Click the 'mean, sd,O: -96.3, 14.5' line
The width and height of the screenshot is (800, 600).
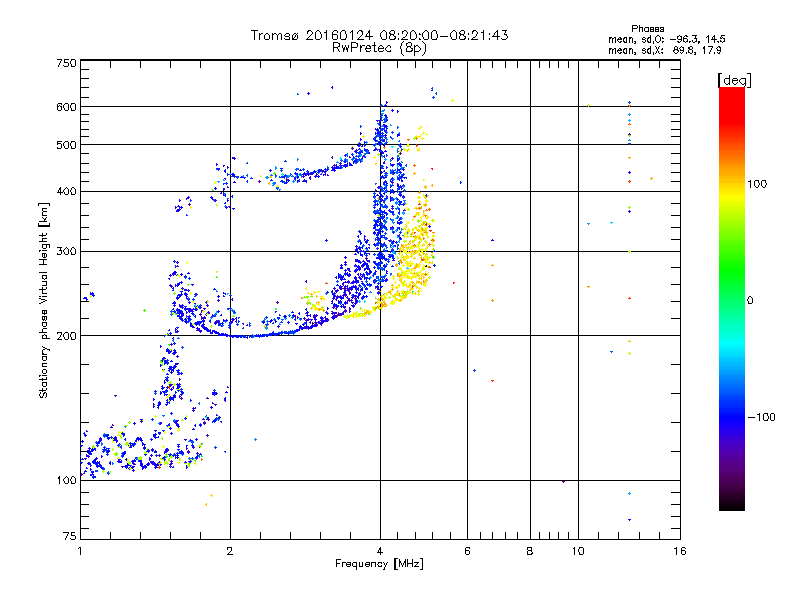[x=666, y=39]
